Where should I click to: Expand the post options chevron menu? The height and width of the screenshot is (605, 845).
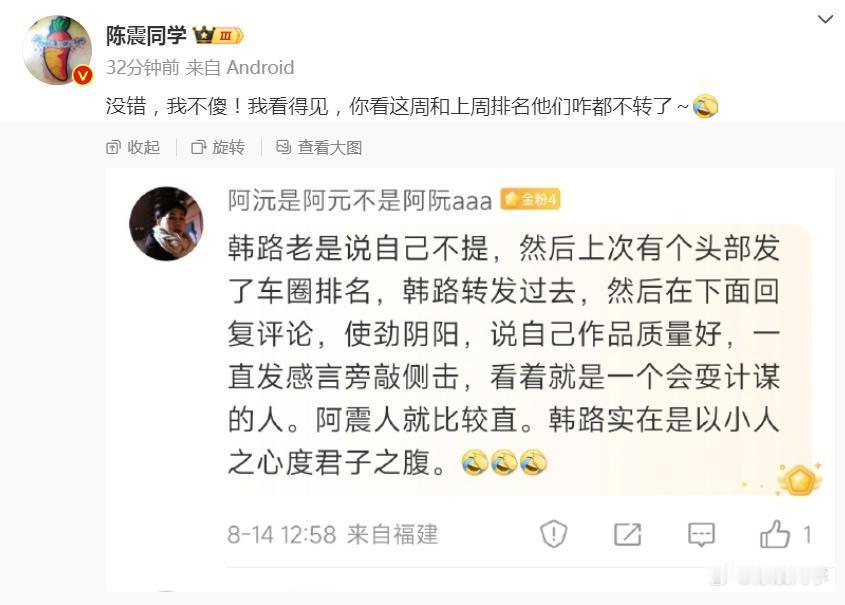coord(825,19)
